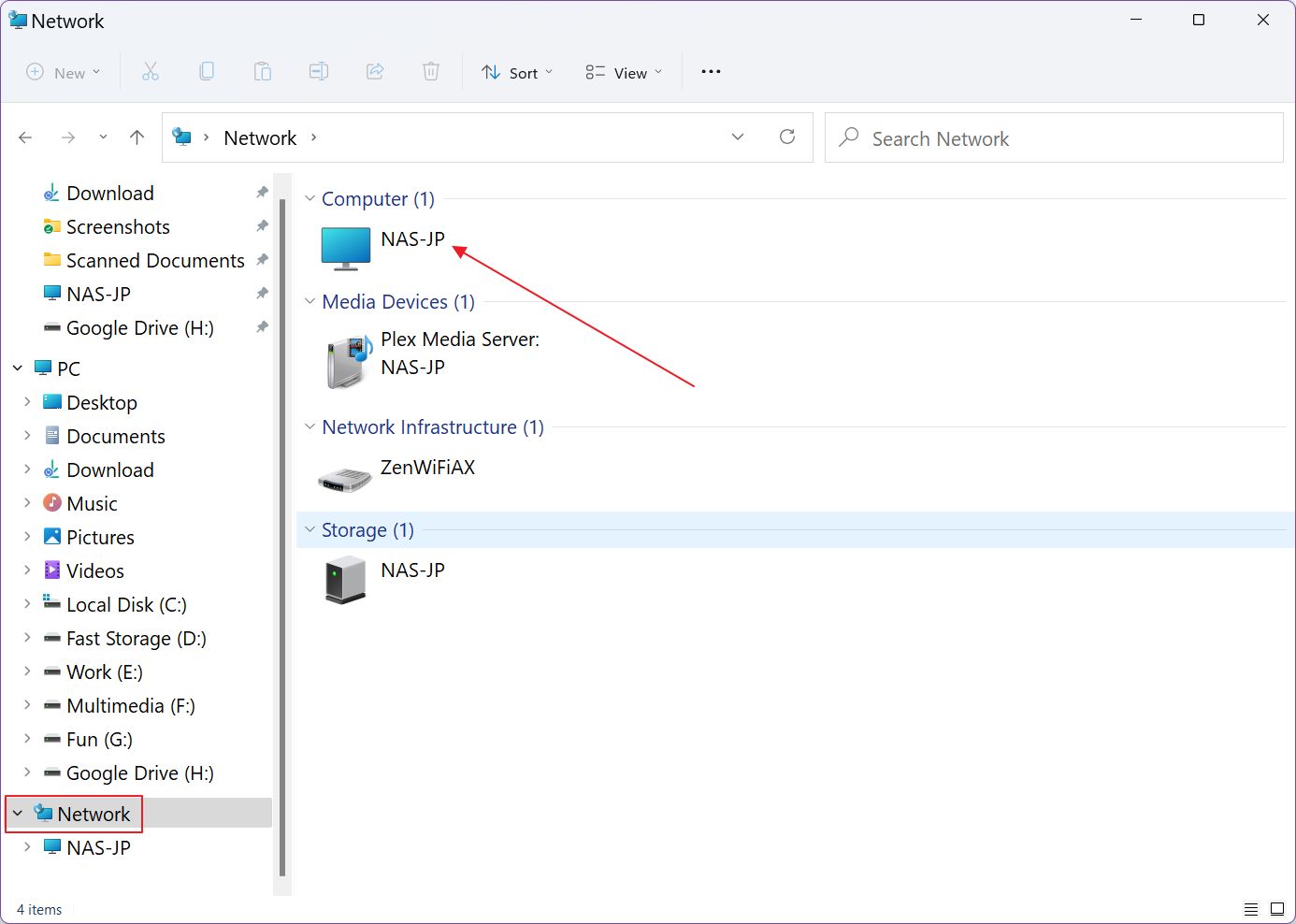Click the pin icon beside Scanned Documents
The image size is (1296, 924).
pyautogui.click(x=262, y=260)
